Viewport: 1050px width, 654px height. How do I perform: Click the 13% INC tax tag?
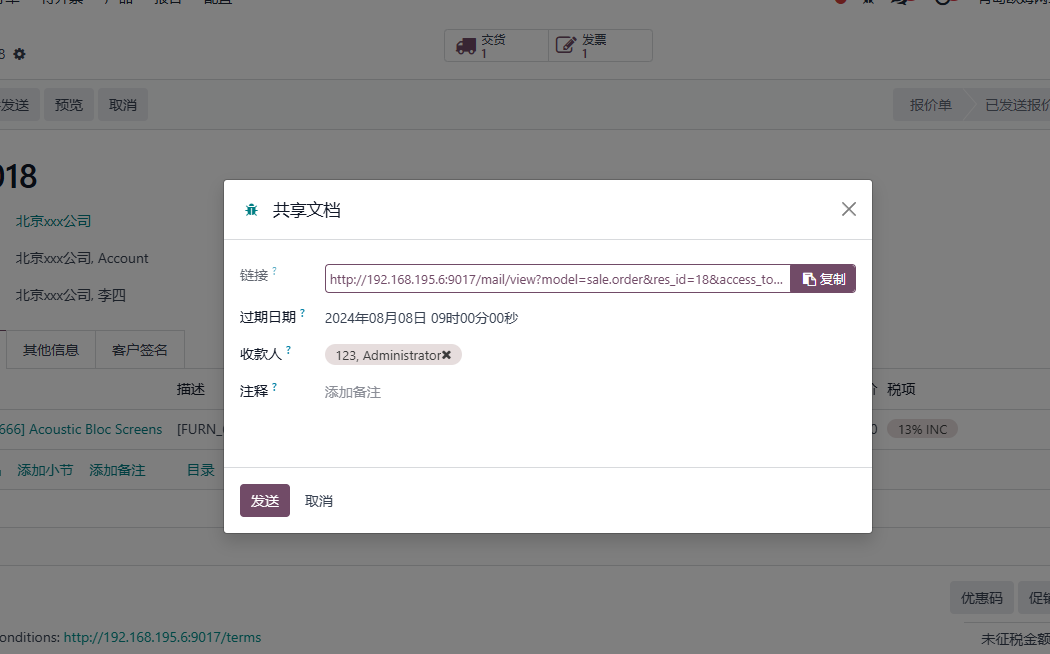click(922, 429)
